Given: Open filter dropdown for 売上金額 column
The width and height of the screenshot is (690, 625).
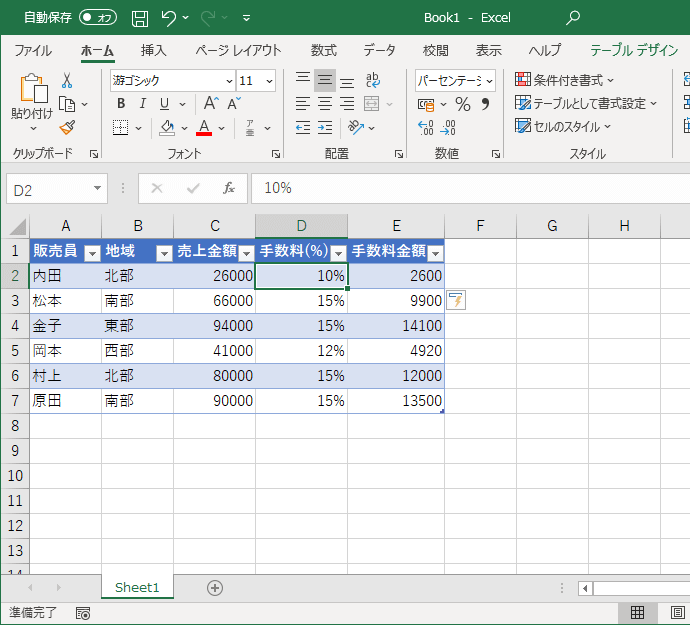Looking at the screenshot, I should pos(246,253).
